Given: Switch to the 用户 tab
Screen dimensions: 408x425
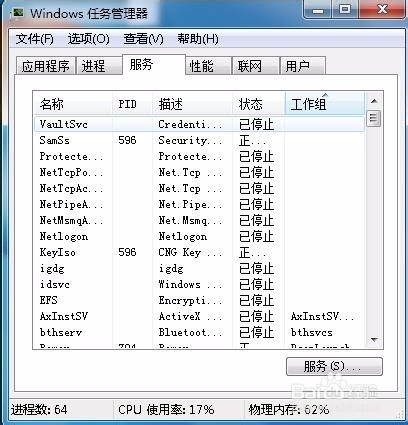Looking at the screenshot, I should pos(303,66).
